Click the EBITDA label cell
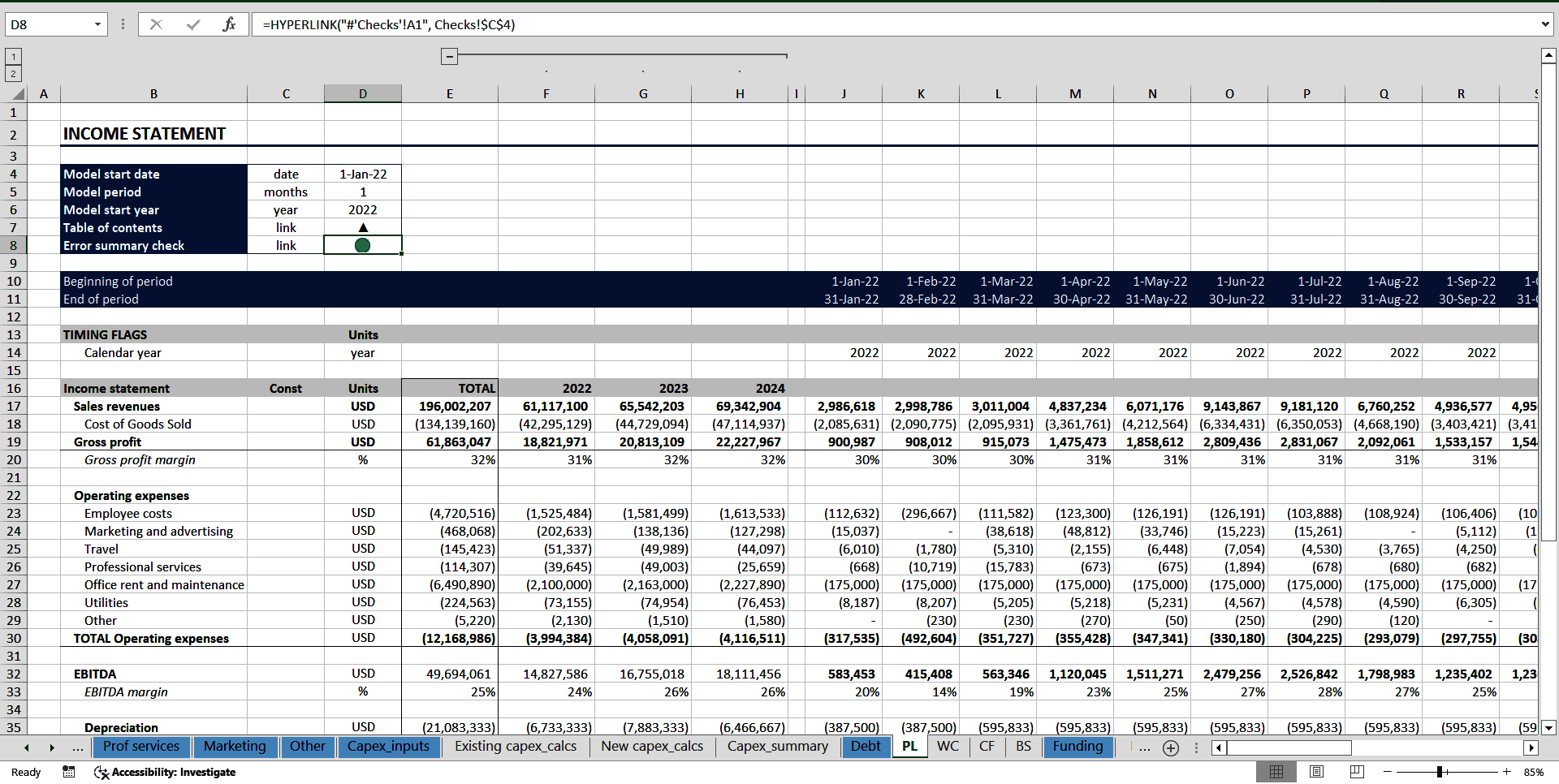 tap(153, 674)
